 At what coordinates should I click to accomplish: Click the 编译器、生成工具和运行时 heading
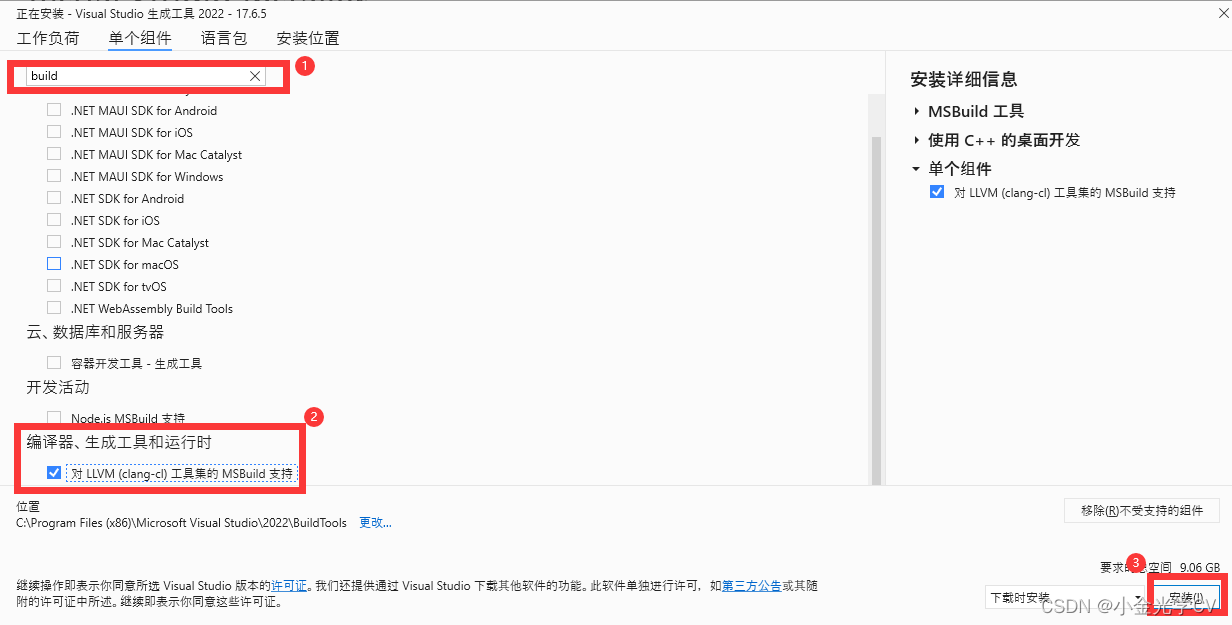click(119, 441)
